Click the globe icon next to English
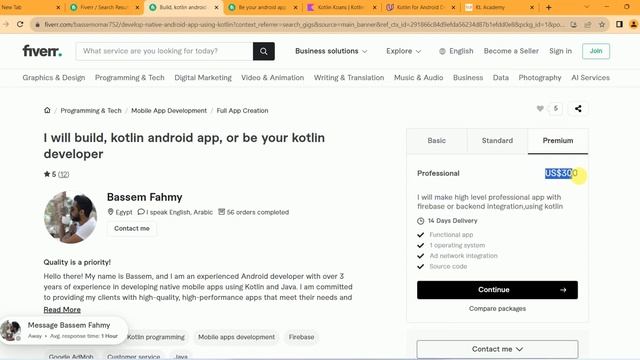This screenshot has height=360, width=640. [x=442, y=51]
